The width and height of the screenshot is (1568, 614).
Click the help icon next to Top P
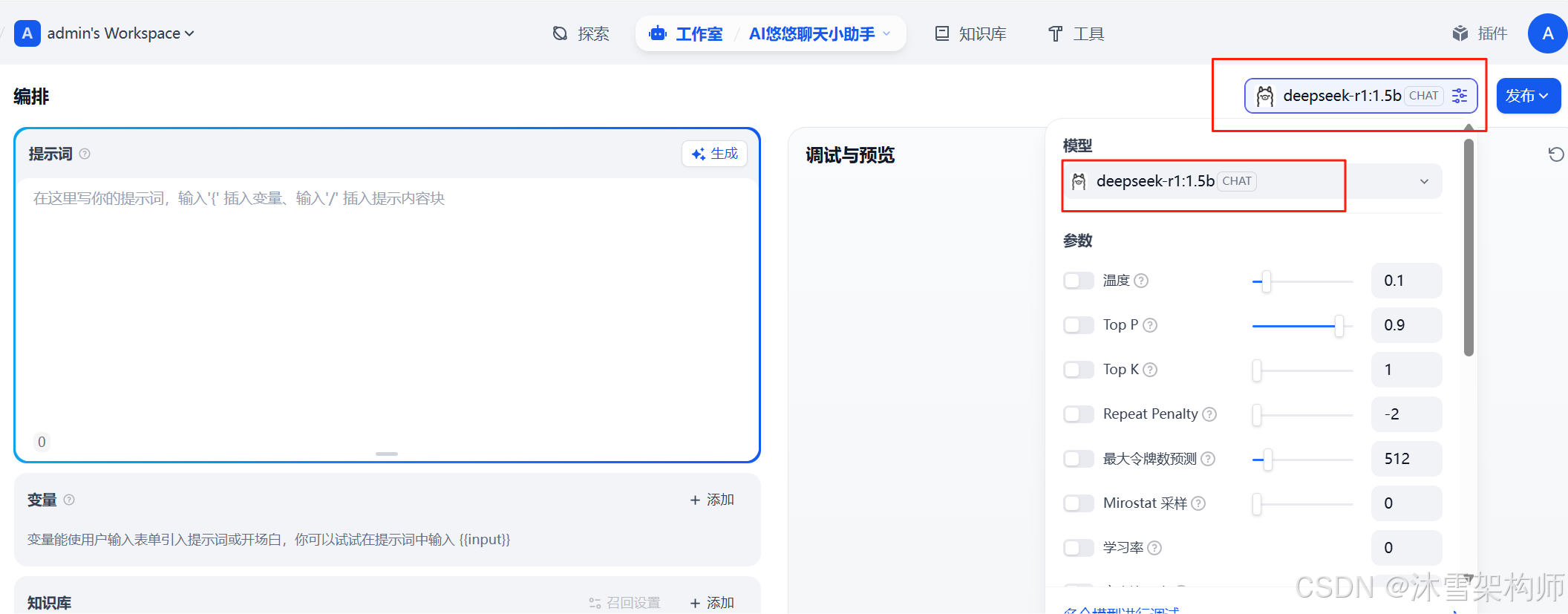(1150, 325)
